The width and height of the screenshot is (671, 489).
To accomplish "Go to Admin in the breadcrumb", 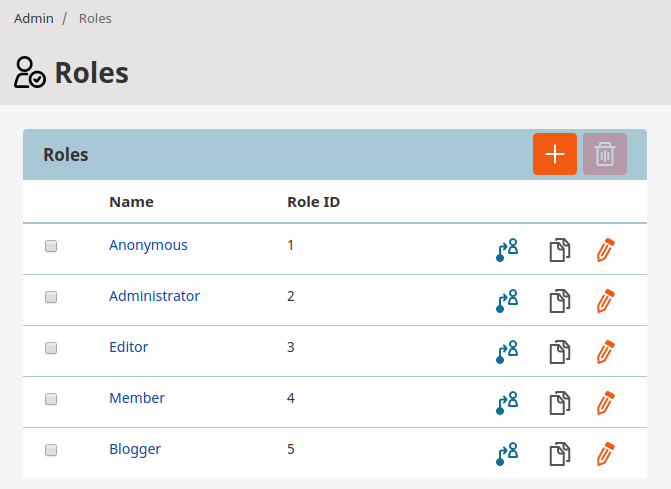I will 34,18.
